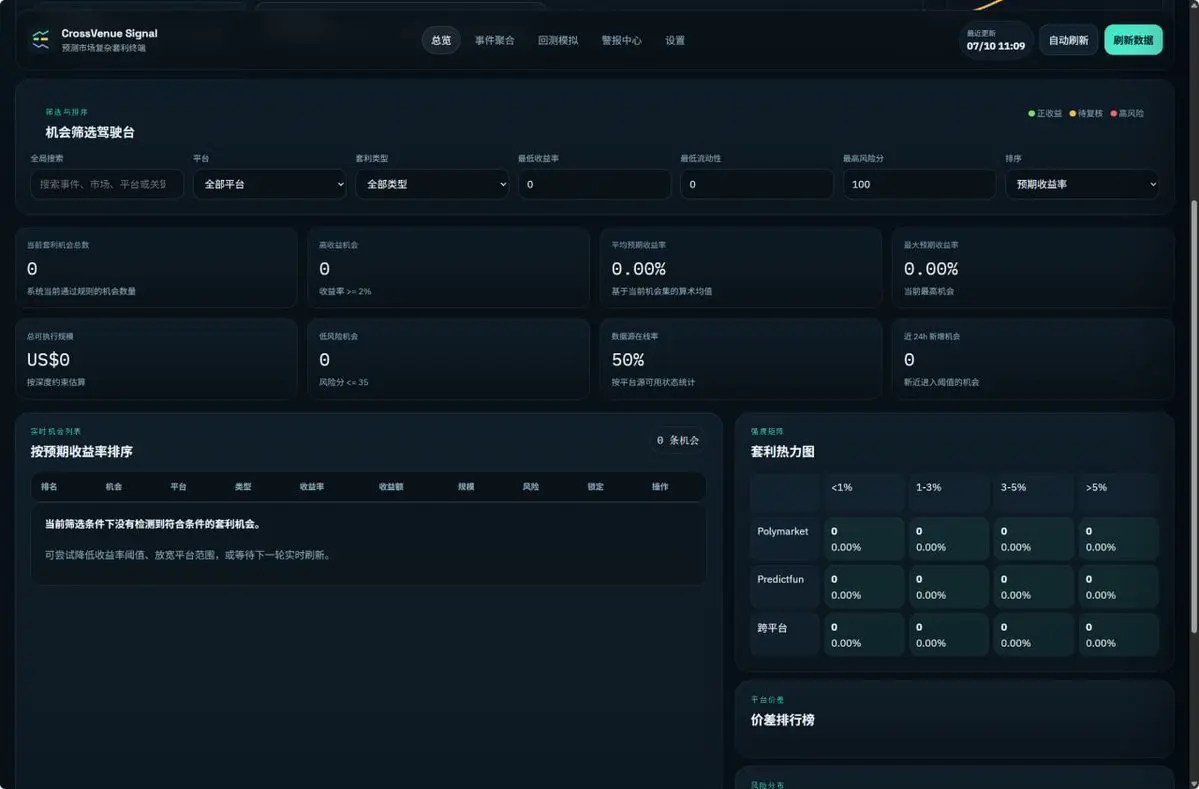
Task: Open the 排序 dropdown showing 预期收益率
Action: click(1082, 184)
